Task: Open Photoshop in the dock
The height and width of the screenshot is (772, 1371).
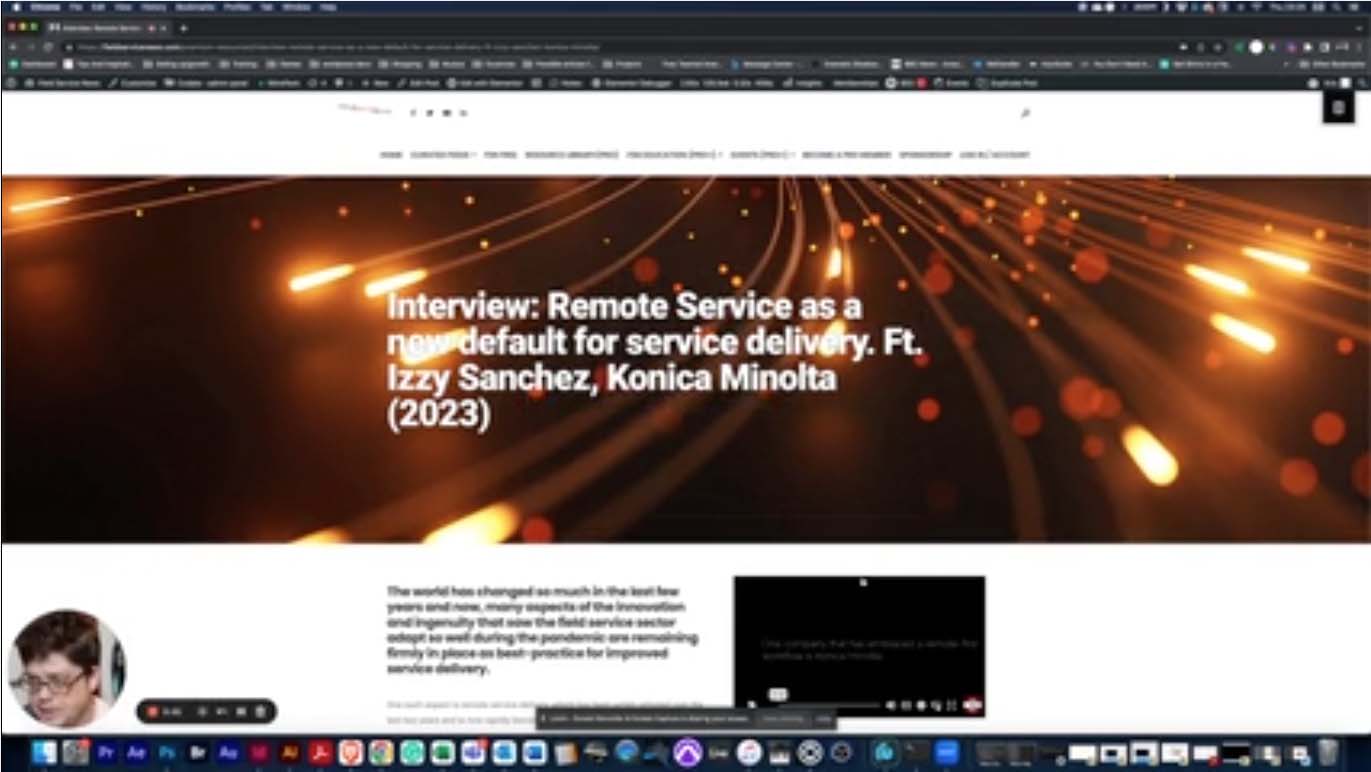Action: click(167, 752)
